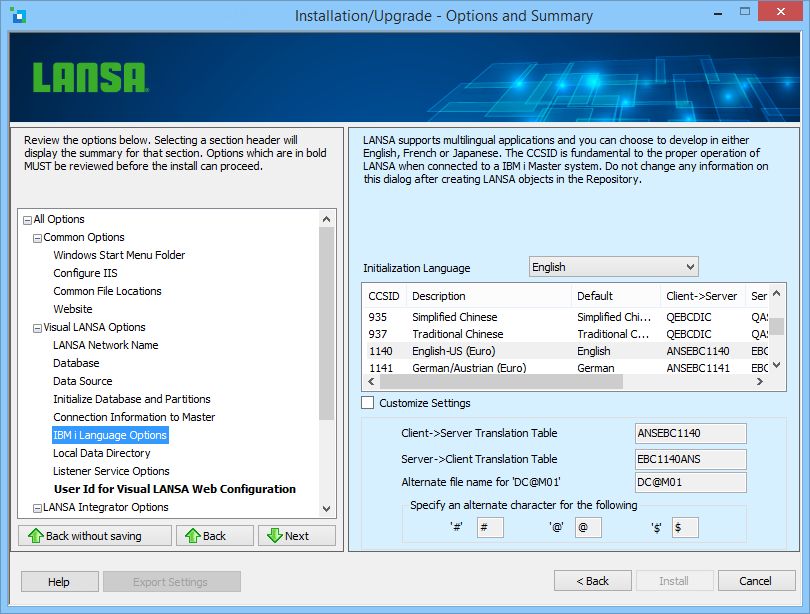Enable the Customize Settings checkbox

tap(367, 403)
